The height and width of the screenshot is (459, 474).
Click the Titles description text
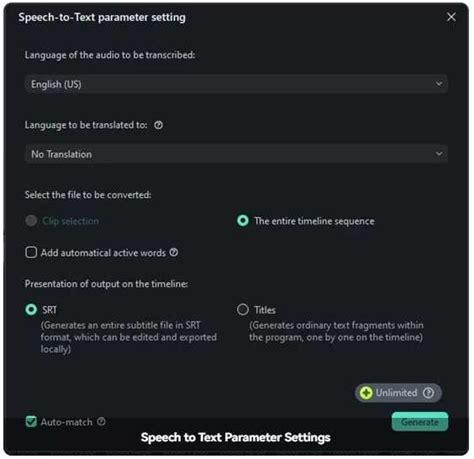(336, 331)
